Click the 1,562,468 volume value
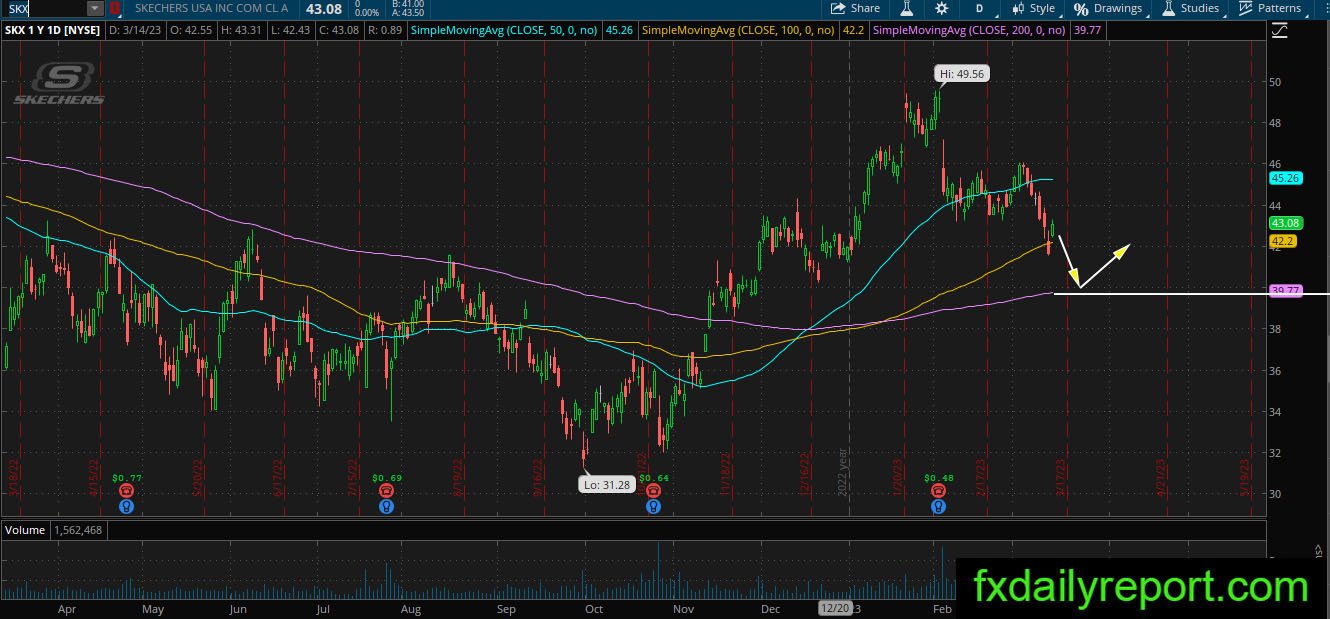Screen dimensions: 1330x619 click(x=76, y=530)
